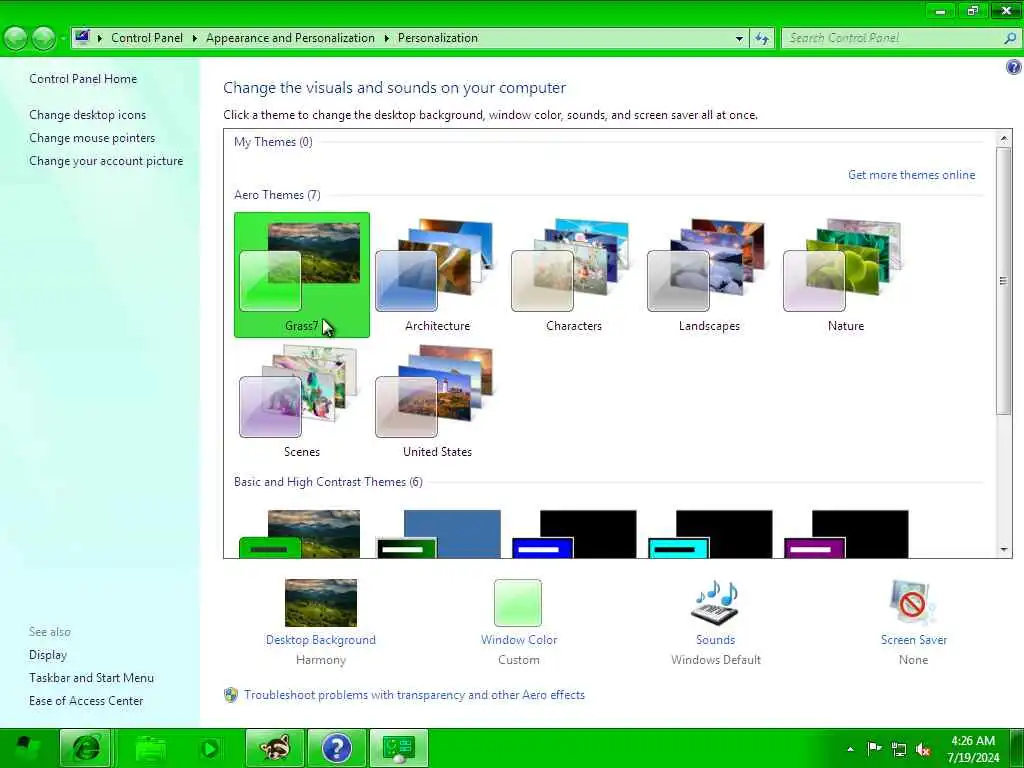Viewport: 1024px width, 768px height.
Task: Open the Sounds settings icon
Action: coord(715,602)
